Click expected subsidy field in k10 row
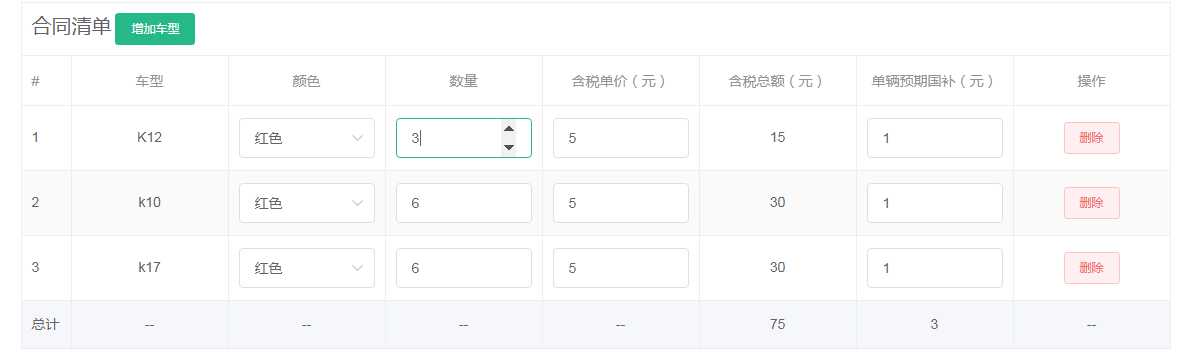The width and height of the screenshot is (1180, 364). tap(935, 203)
